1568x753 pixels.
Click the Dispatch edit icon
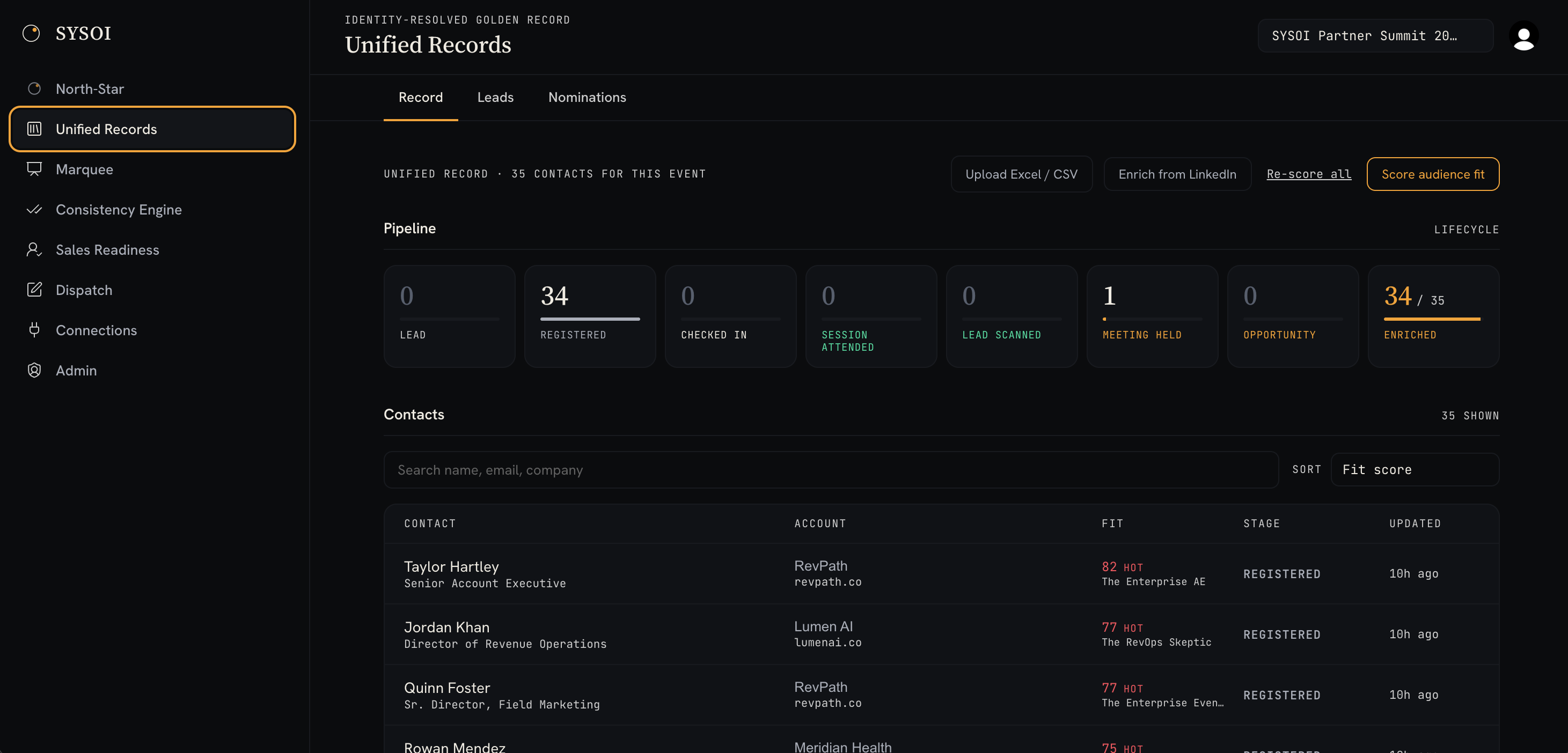(34, 290)
